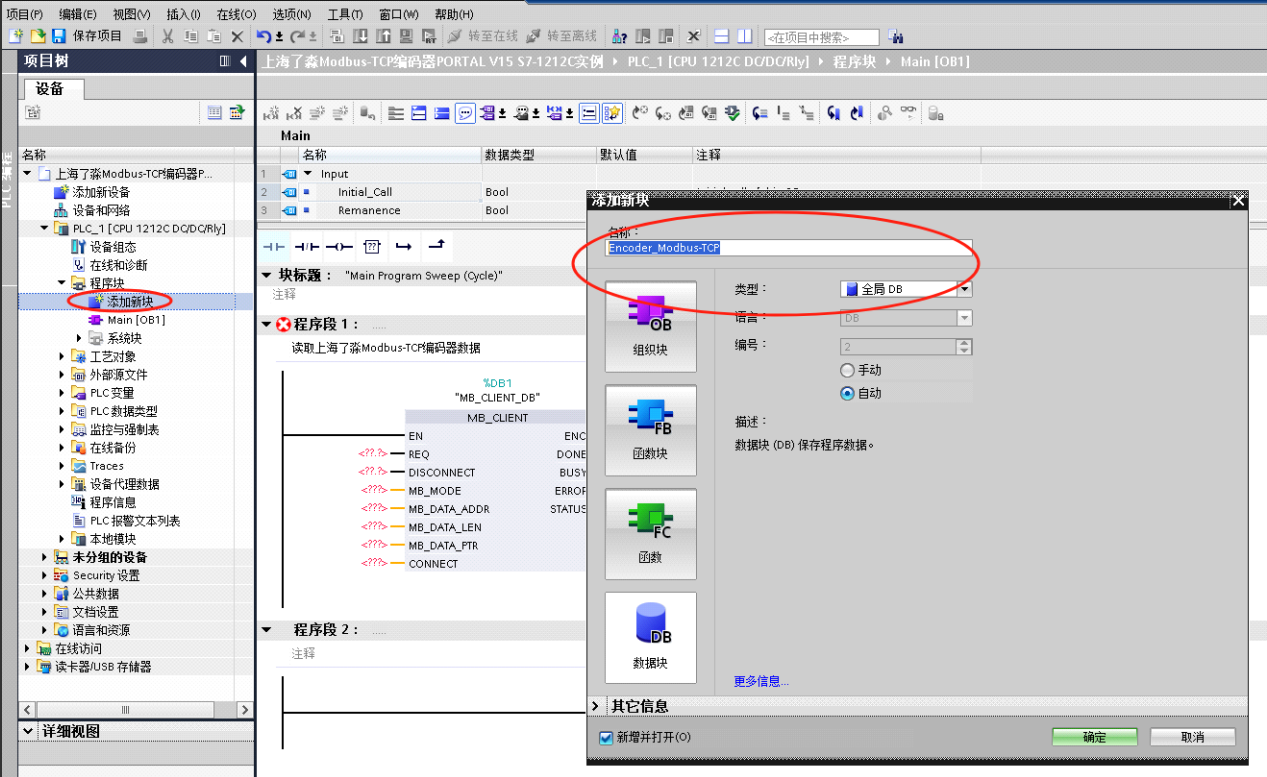Click the 编号 number stepper arrows
Viewport: 1267px width, 777px height.
964,347
